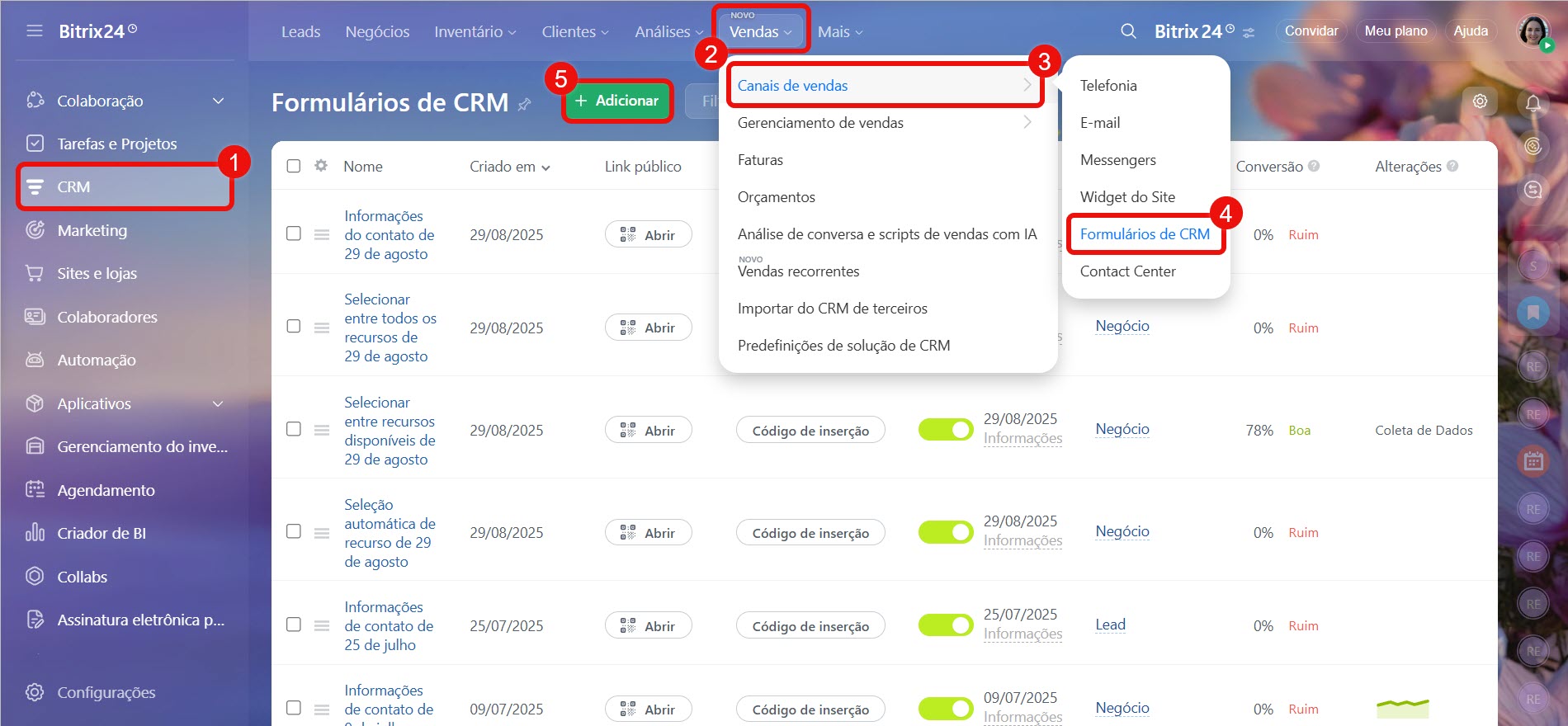The image size is (1568, 726).
Task: Open Canais de vendas submenu
Action: 885,85
